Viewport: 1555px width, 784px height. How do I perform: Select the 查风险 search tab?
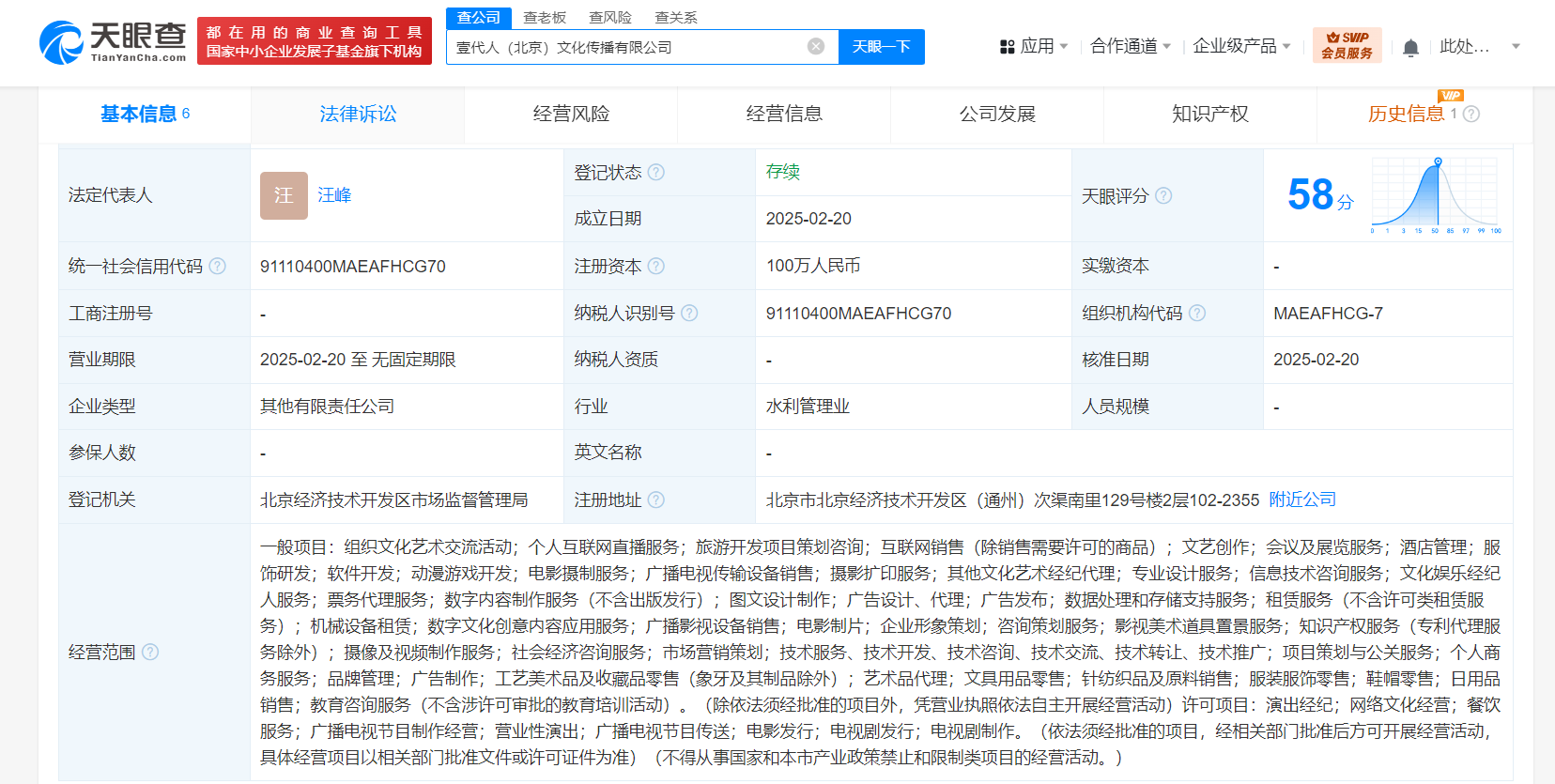[610, 18]
